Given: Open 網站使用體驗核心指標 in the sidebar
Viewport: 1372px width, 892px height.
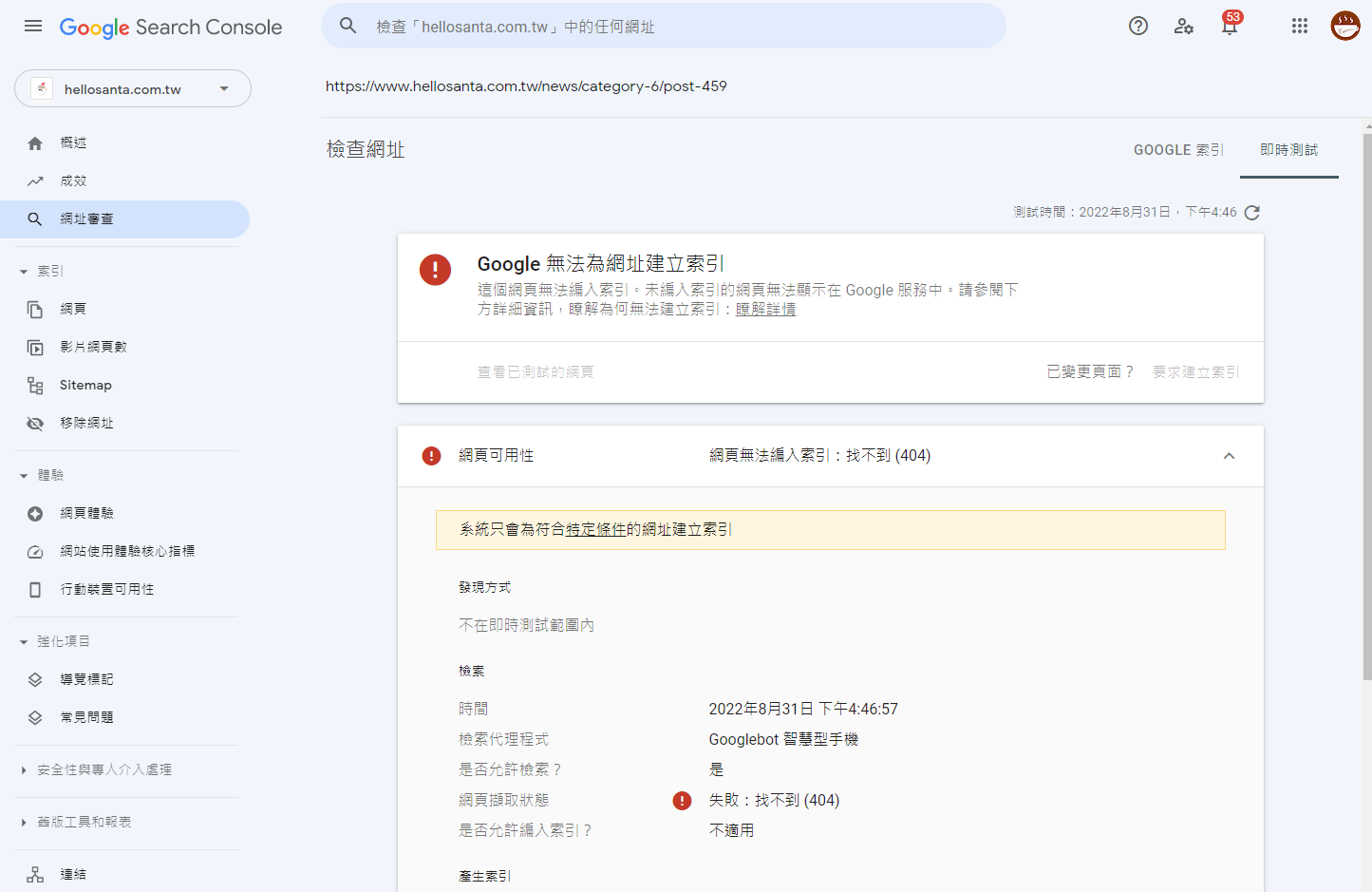Looking at the screenshot, I should (x=124, y=552).
